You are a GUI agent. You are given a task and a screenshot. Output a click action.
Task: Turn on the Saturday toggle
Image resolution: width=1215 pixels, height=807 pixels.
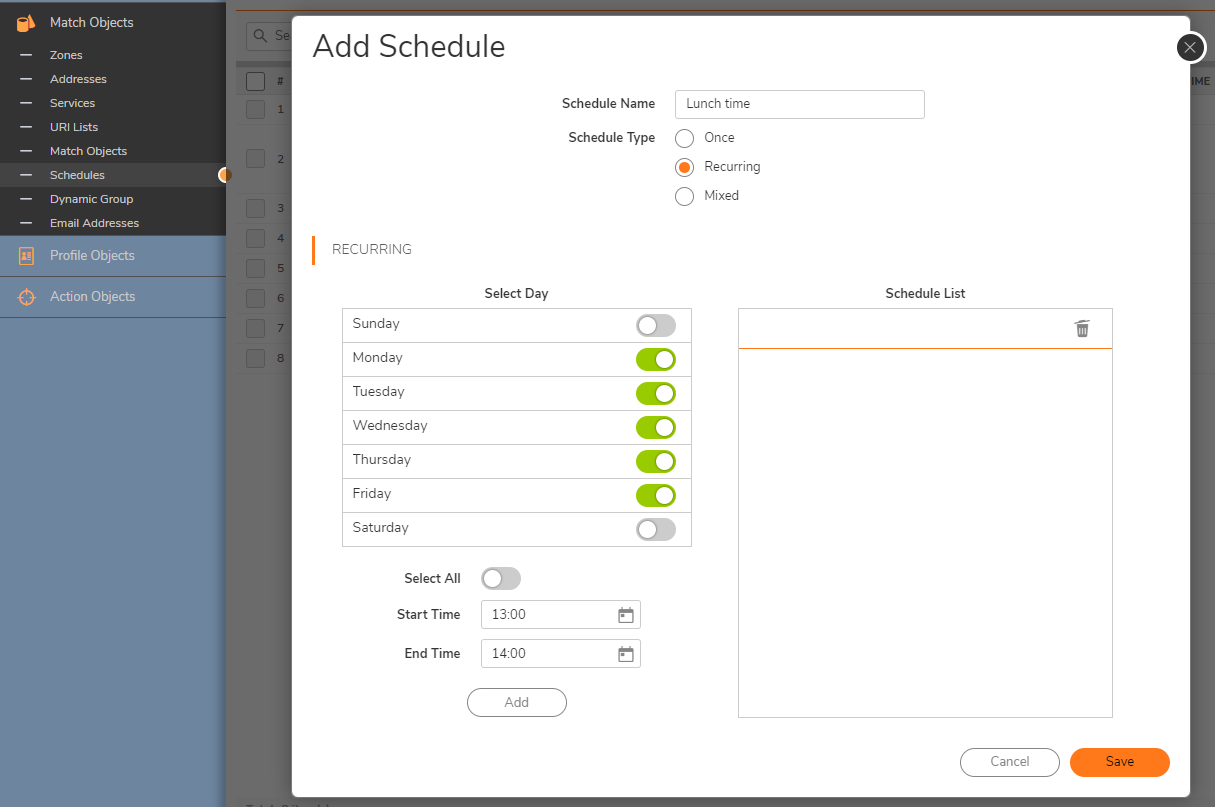(x=655, y=529)
